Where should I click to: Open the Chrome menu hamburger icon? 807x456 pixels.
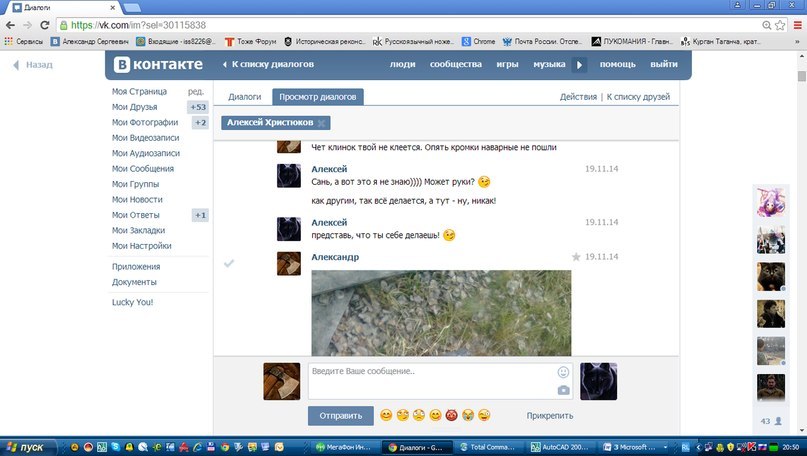[x=798, y=25]
